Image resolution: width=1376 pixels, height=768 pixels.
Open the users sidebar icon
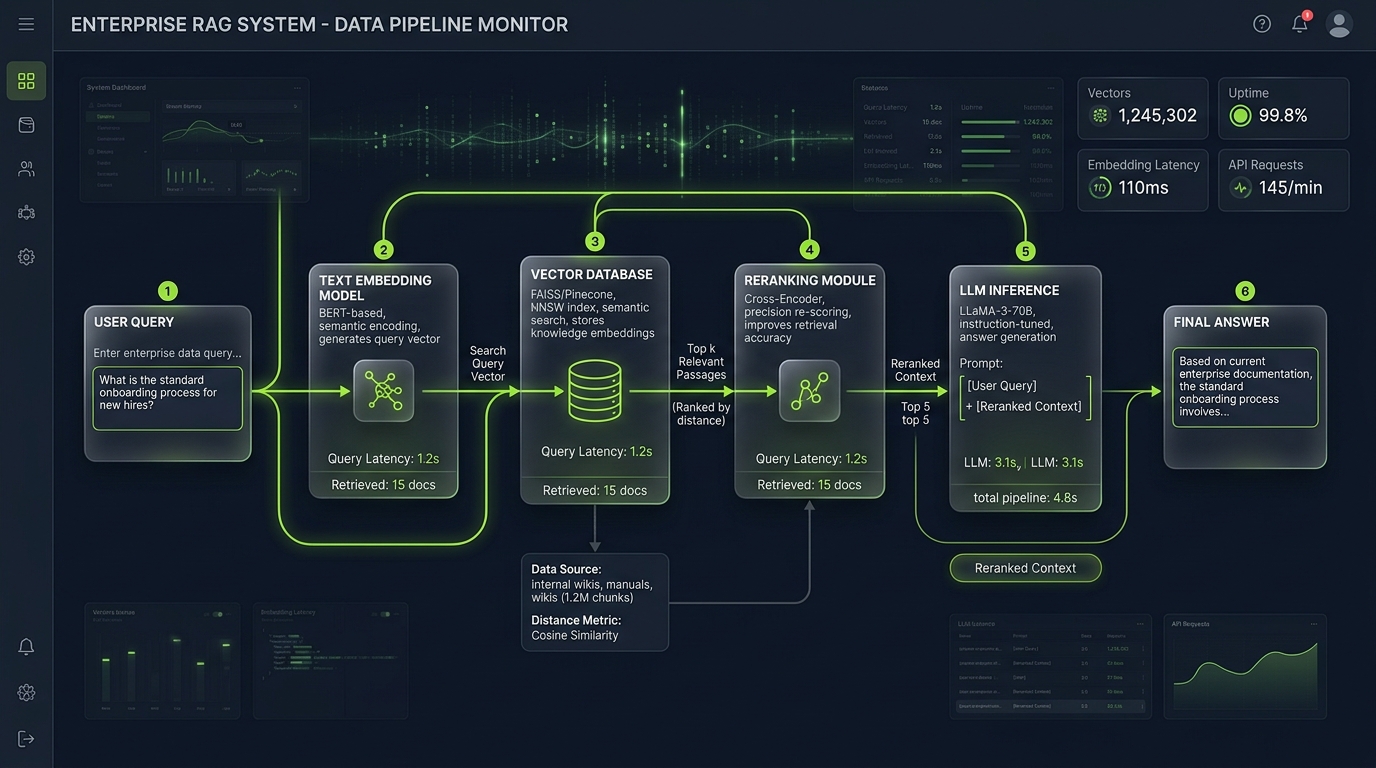pyautogui.click(x=26, y=169)
